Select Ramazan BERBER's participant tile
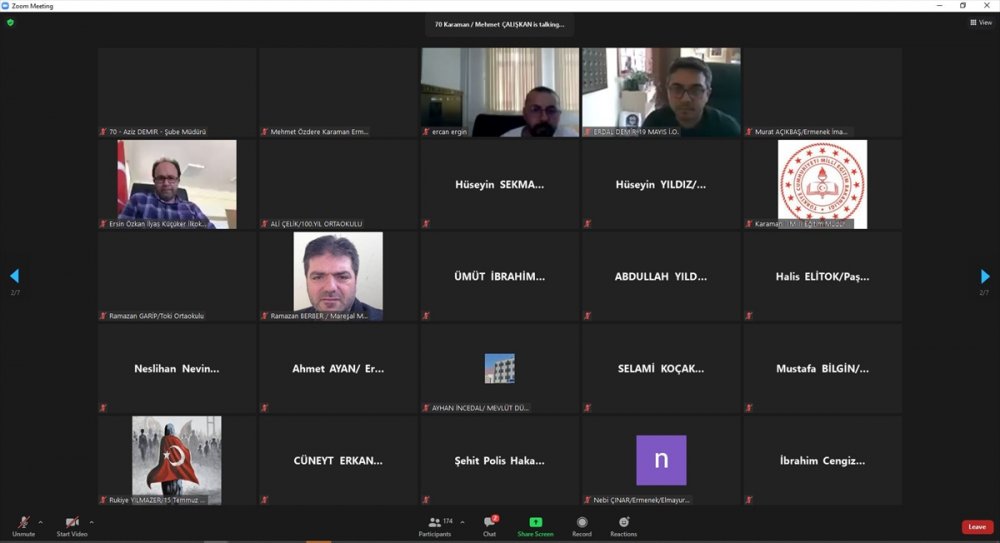 coord(338,276)
